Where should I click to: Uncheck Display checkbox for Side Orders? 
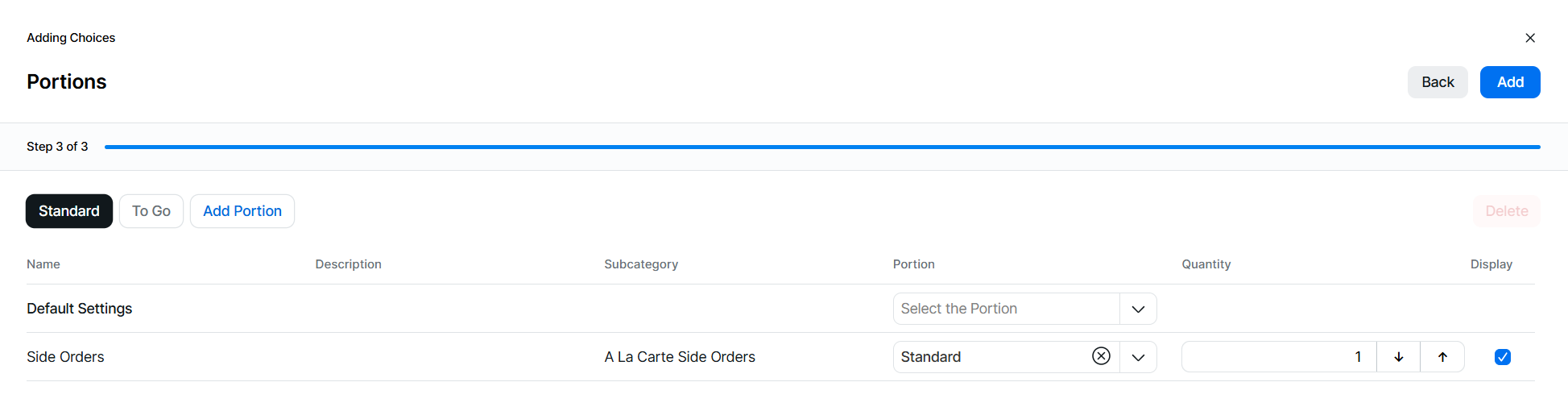(x=1502, y=357)
